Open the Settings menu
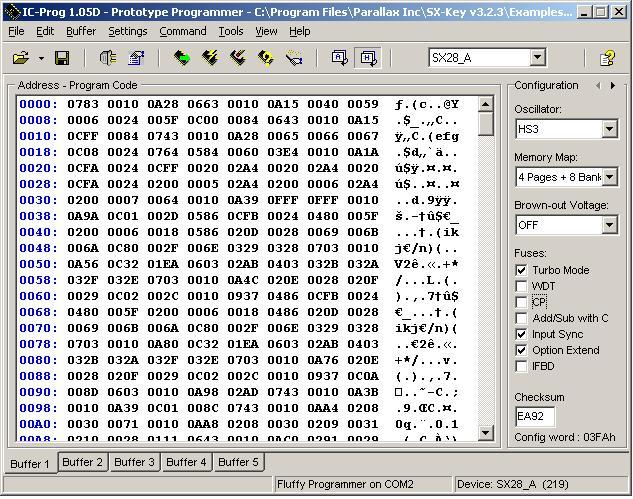The image size is (633, 499). point(128,31)
